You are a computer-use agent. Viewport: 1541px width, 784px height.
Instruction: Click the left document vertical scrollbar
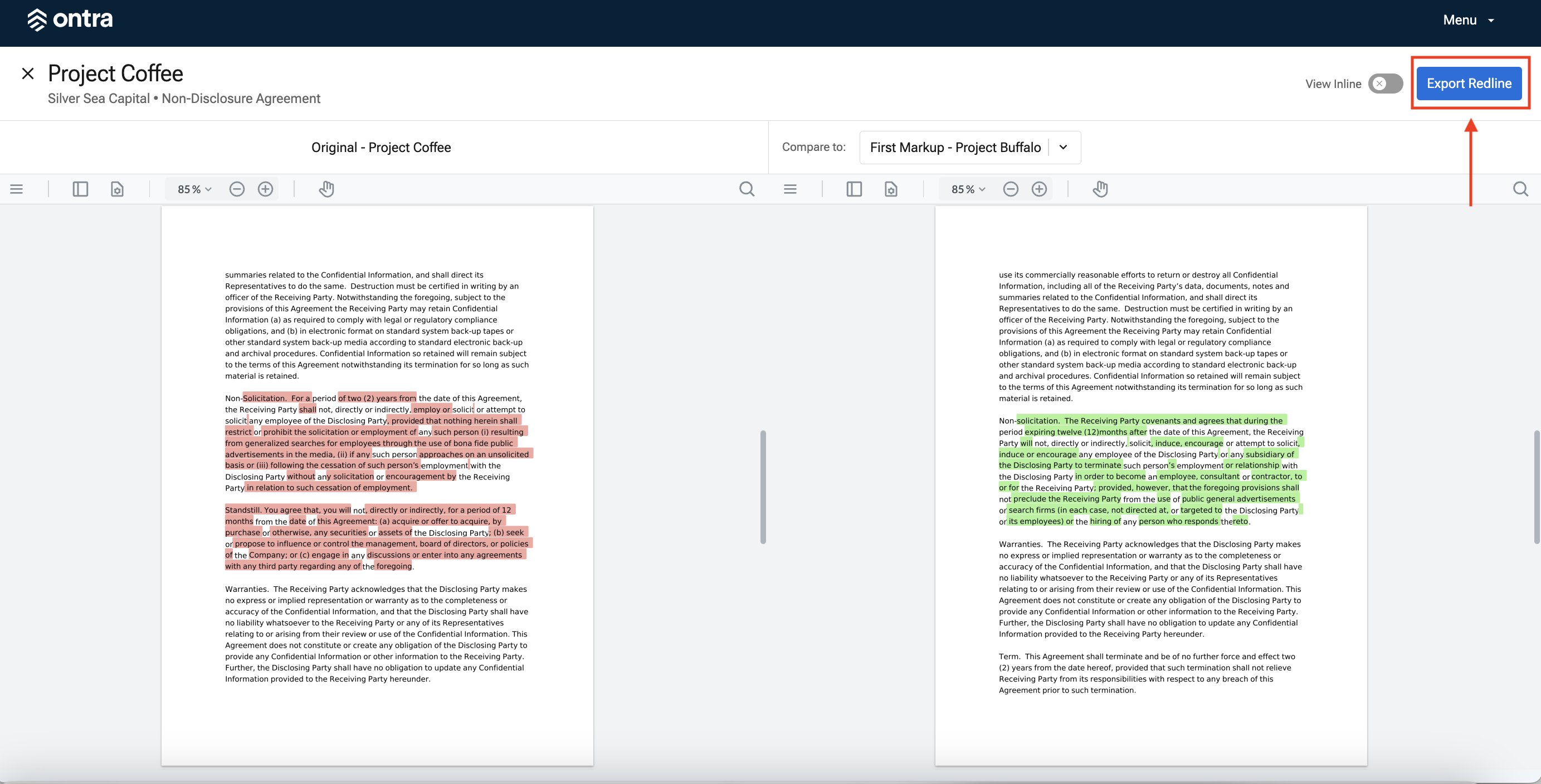click(x=763, y=487)
